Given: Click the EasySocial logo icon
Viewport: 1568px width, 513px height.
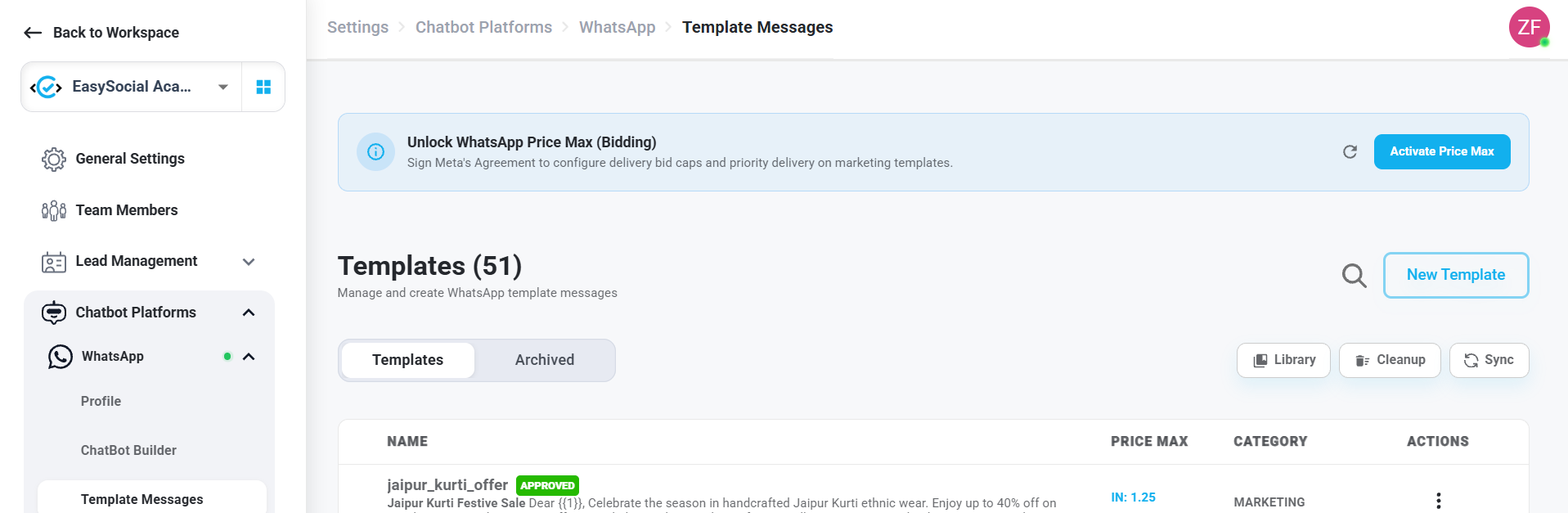Looking at the screenshot, I should tap(47, 87).
